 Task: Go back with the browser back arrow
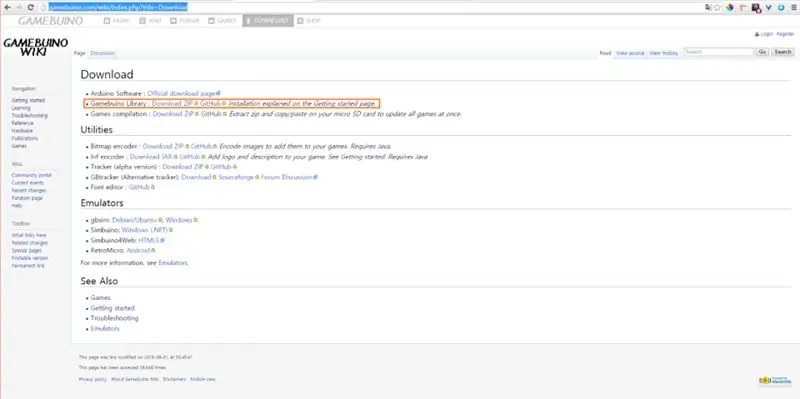7,8
